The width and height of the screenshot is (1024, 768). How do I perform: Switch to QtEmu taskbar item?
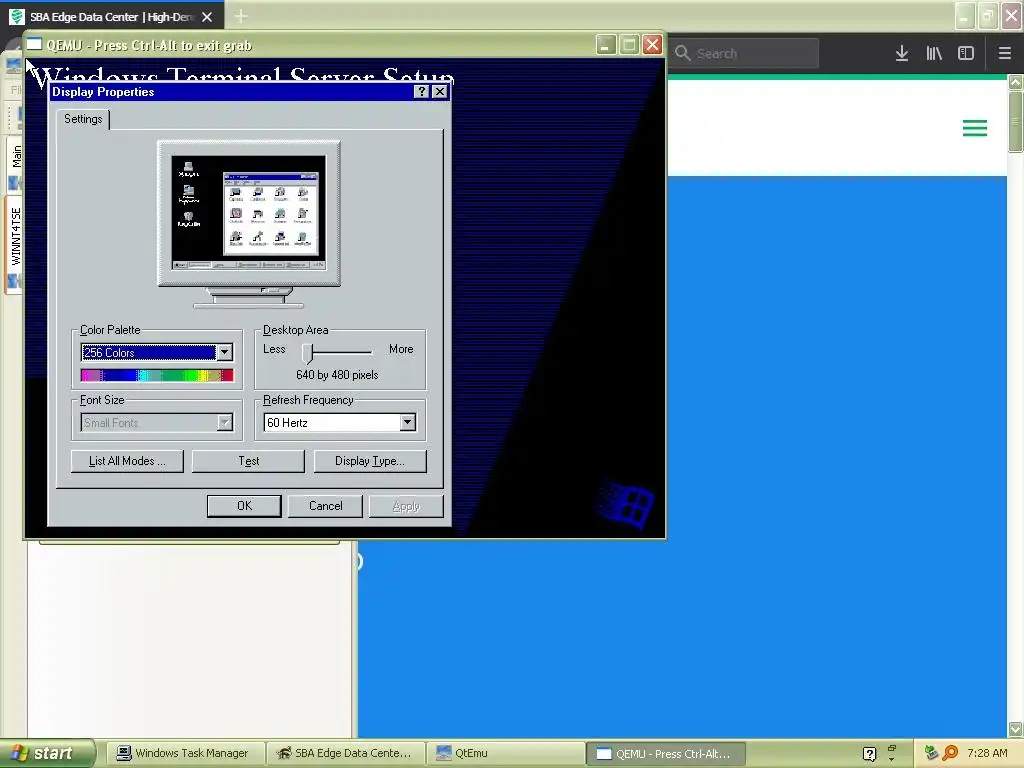pyautogui.click(x=505, y=753)
